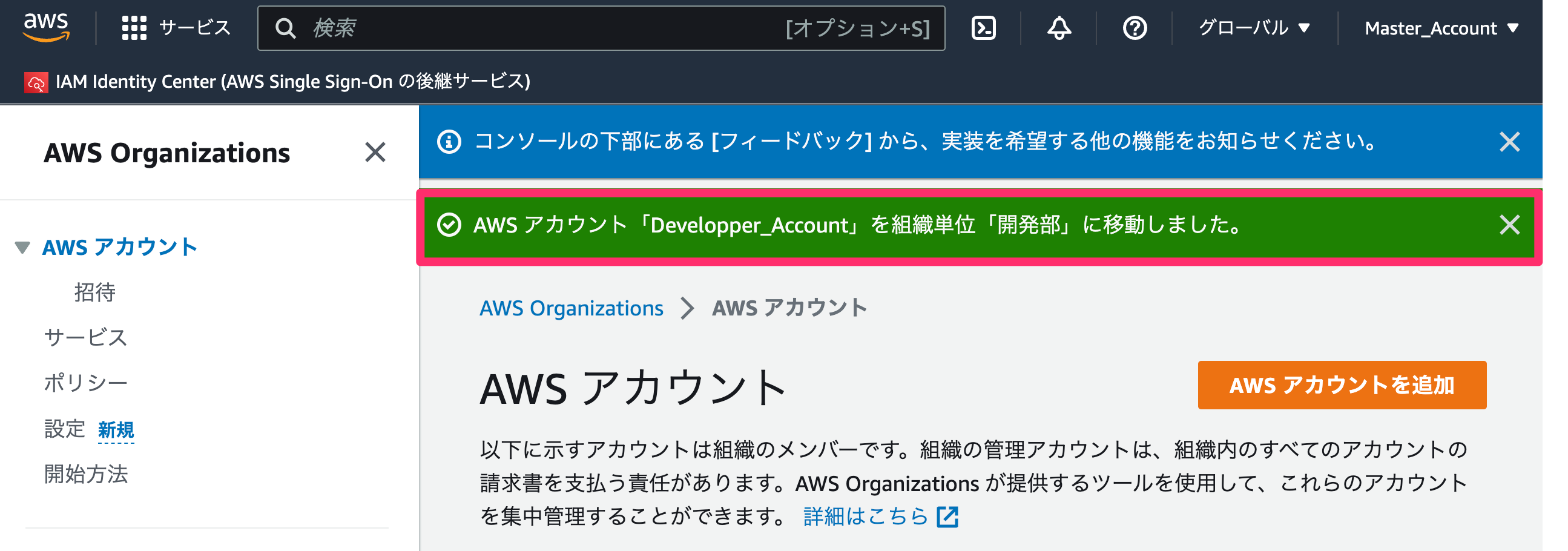Viewport: 1568px width, 551px height.
Task: Click the magnifying glass search icon
Action: tap(285, 28)
